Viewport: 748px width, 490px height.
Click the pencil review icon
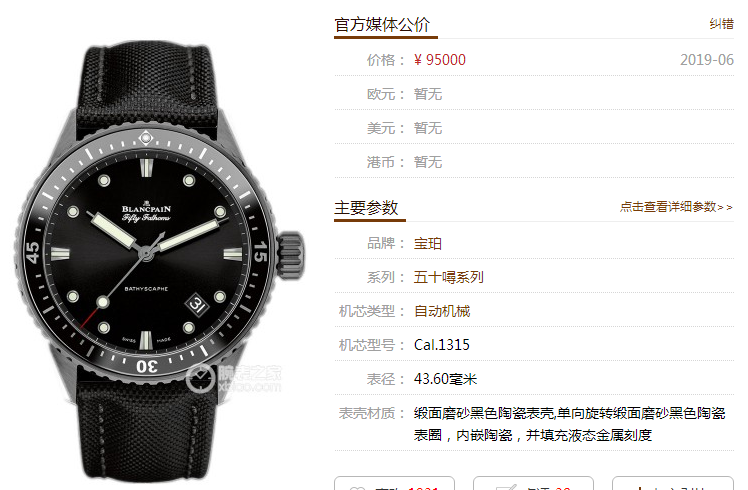(506, 487)
